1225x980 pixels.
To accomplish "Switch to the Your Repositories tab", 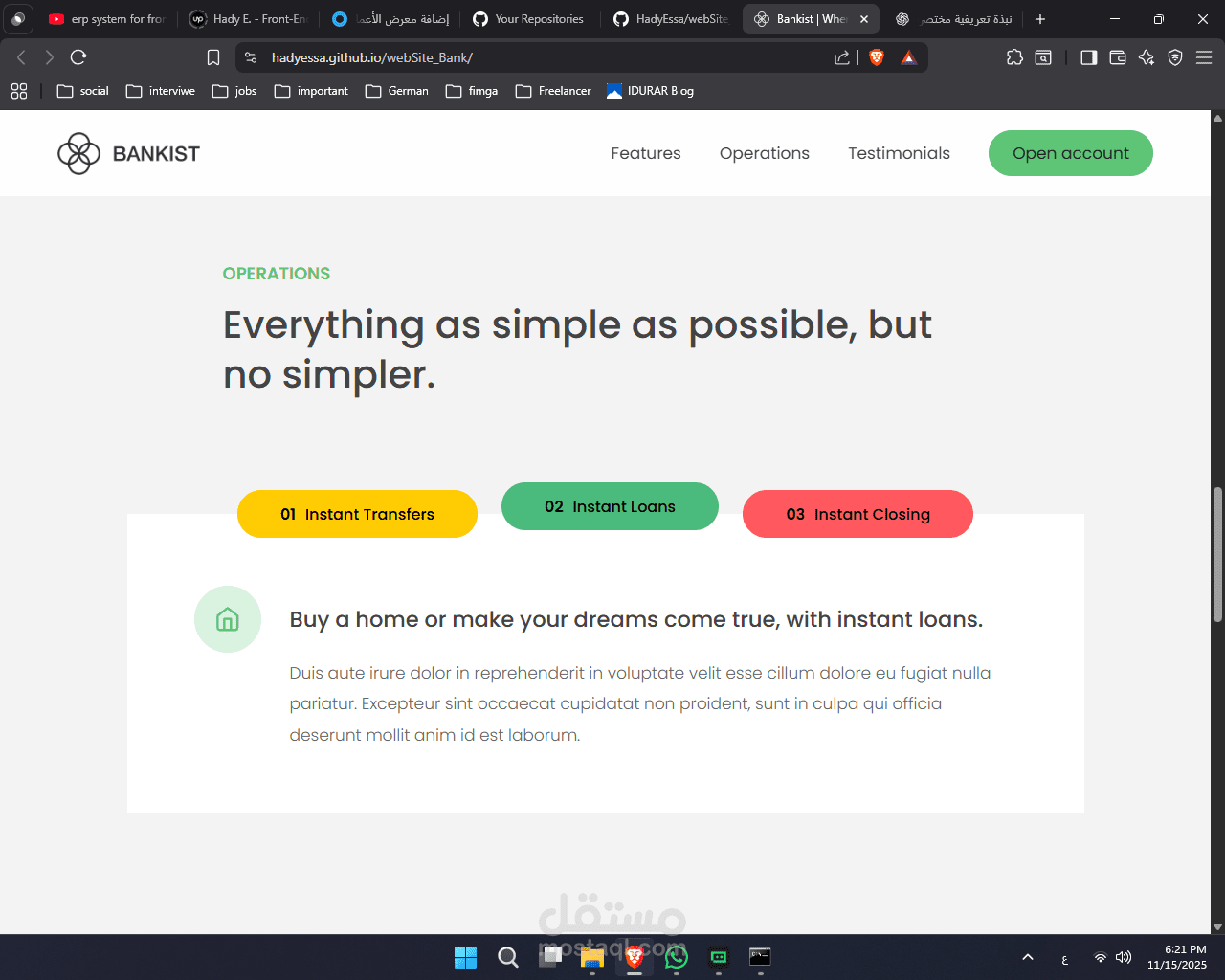I will (x=531, y=19).
